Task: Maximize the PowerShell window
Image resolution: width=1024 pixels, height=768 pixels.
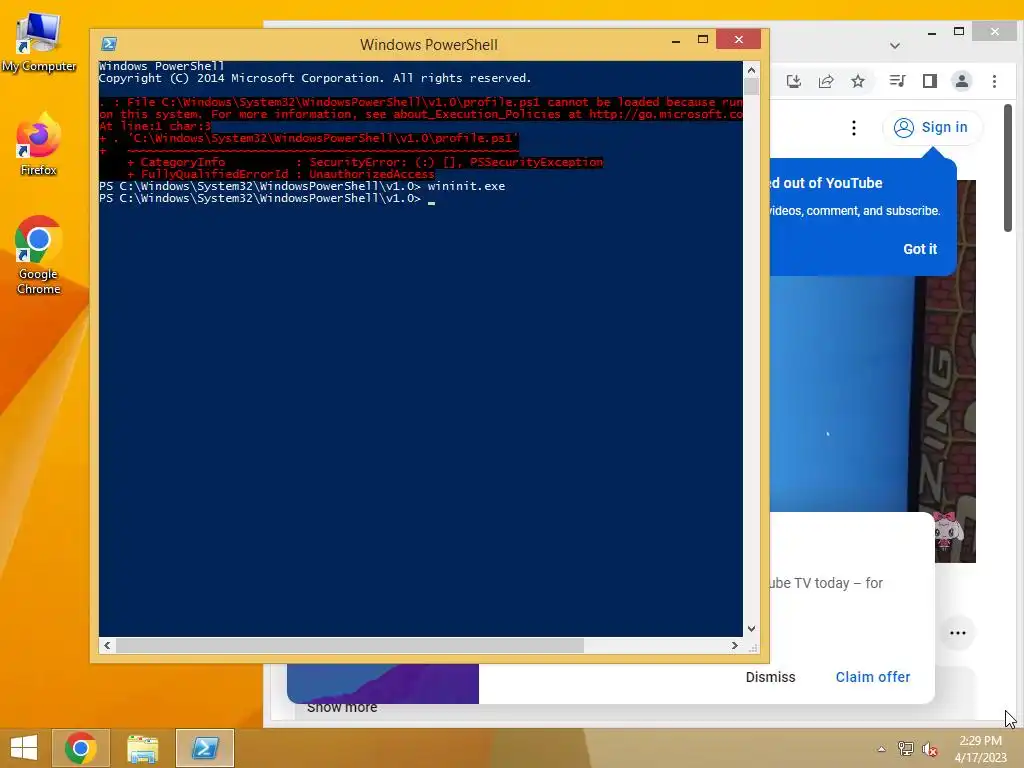Action: 703,40
